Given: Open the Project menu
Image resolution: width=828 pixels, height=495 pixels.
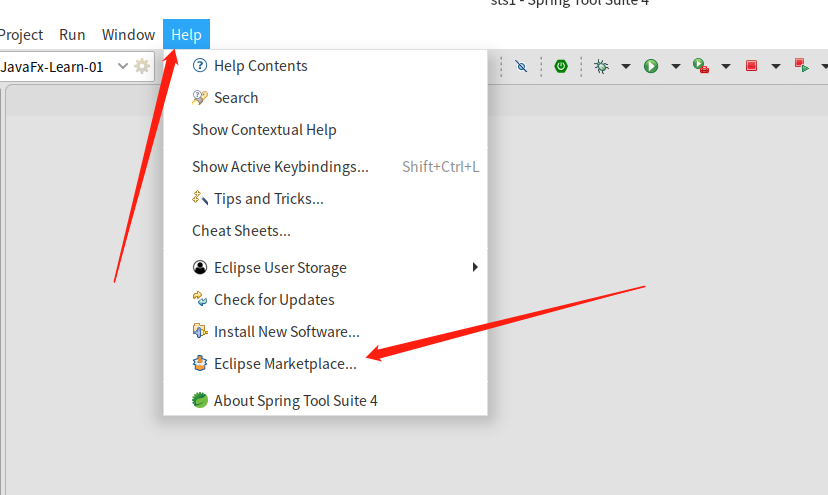Looking at the screenshot, I should point(21,35).
